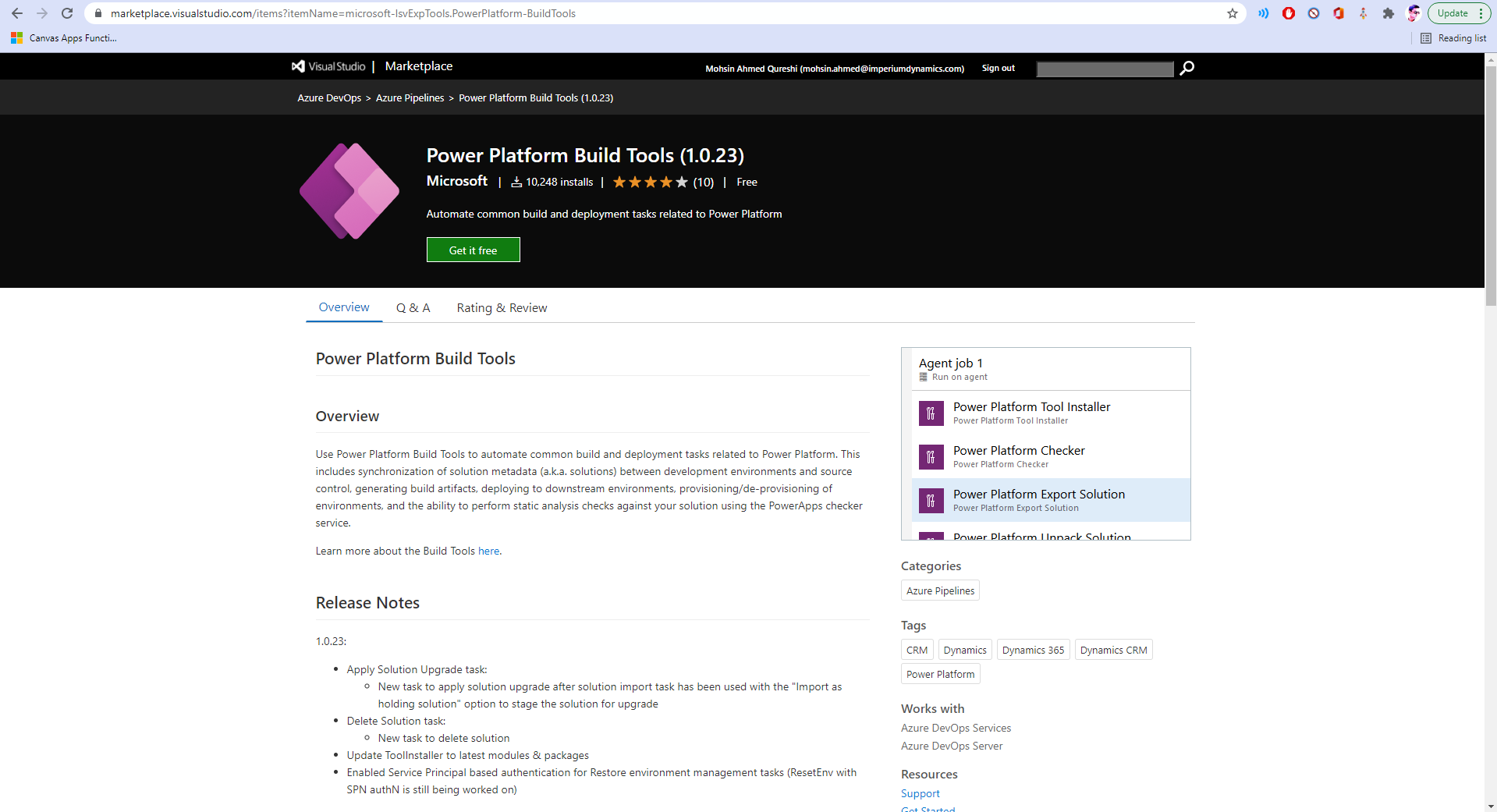This screenshot has height=812, width=1497.
Task: Open the Canvas Apps bookmark
Action: click(64, 37)
